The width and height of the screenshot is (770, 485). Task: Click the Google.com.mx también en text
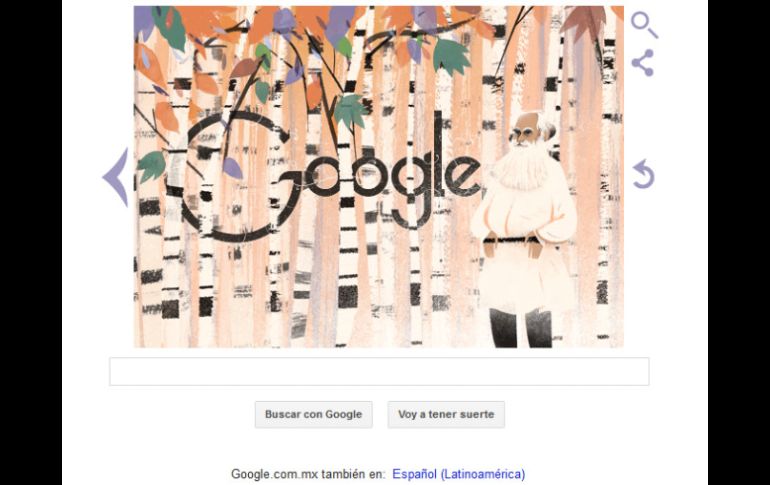tap(308, 474)
